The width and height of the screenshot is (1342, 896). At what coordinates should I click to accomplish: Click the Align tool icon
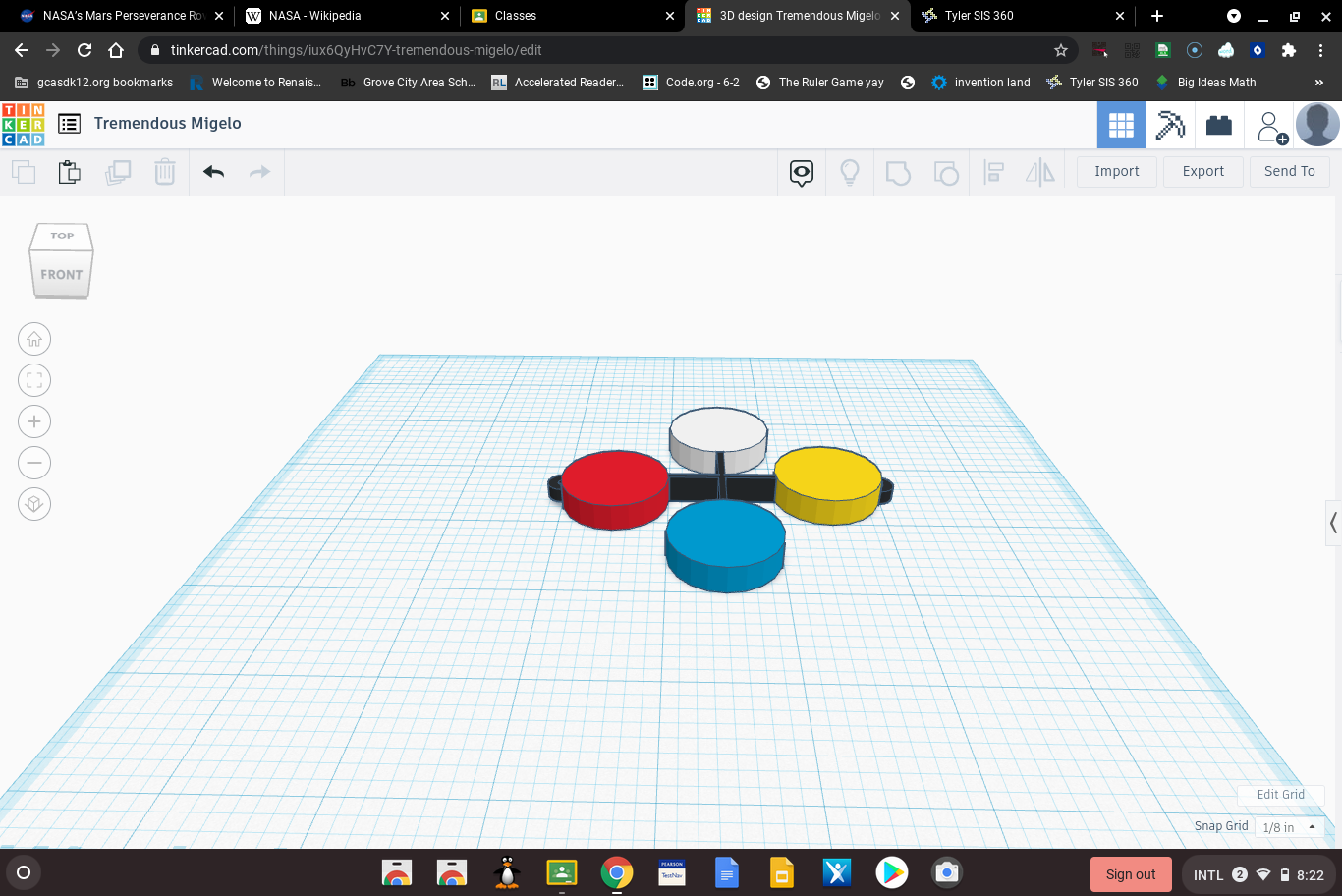(993, 173)
